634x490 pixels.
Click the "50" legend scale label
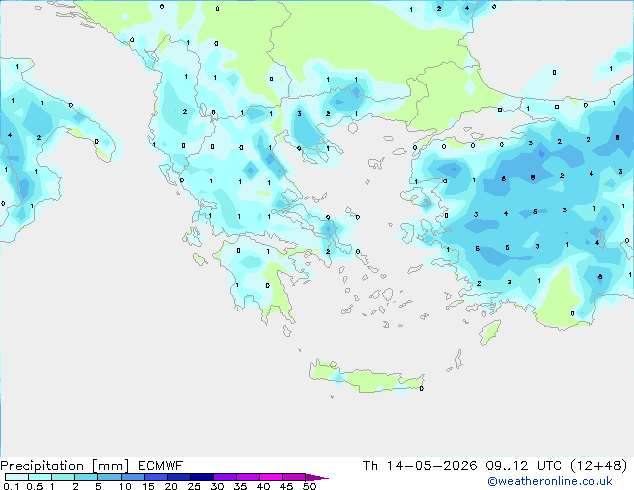coord(309,486)
